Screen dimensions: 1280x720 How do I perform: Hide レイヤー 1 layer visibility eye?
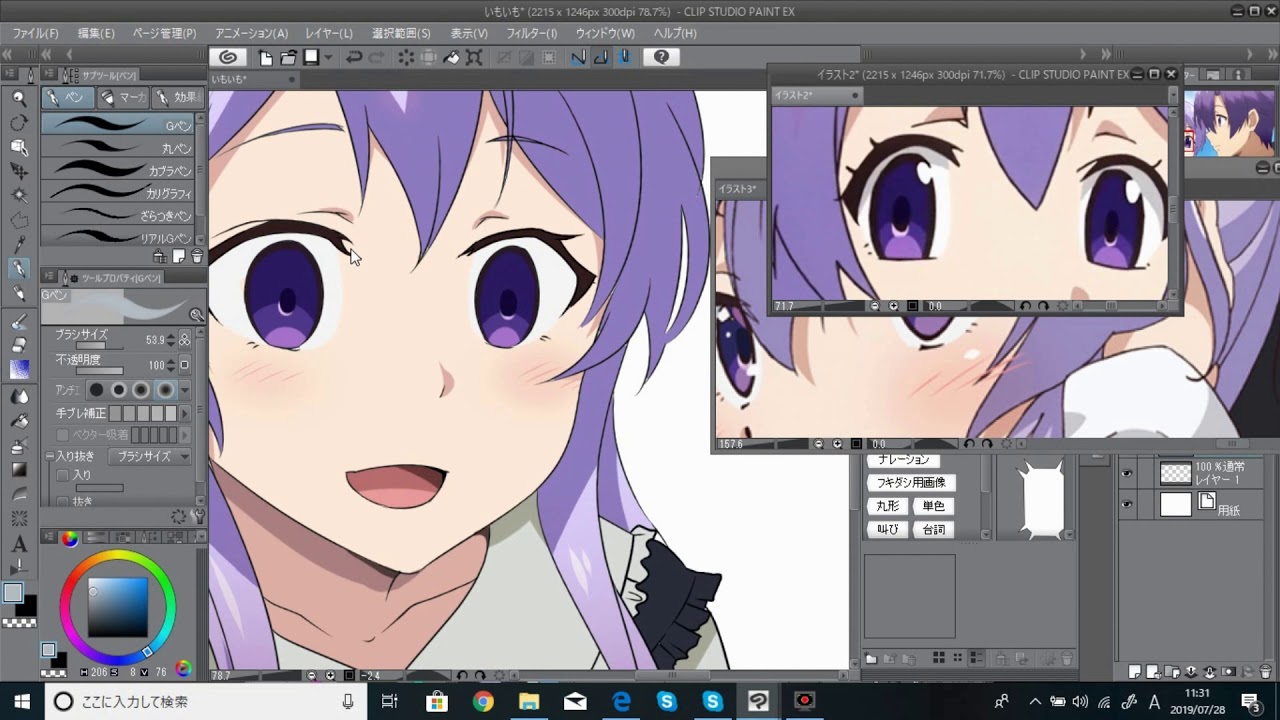(1127, 473)
